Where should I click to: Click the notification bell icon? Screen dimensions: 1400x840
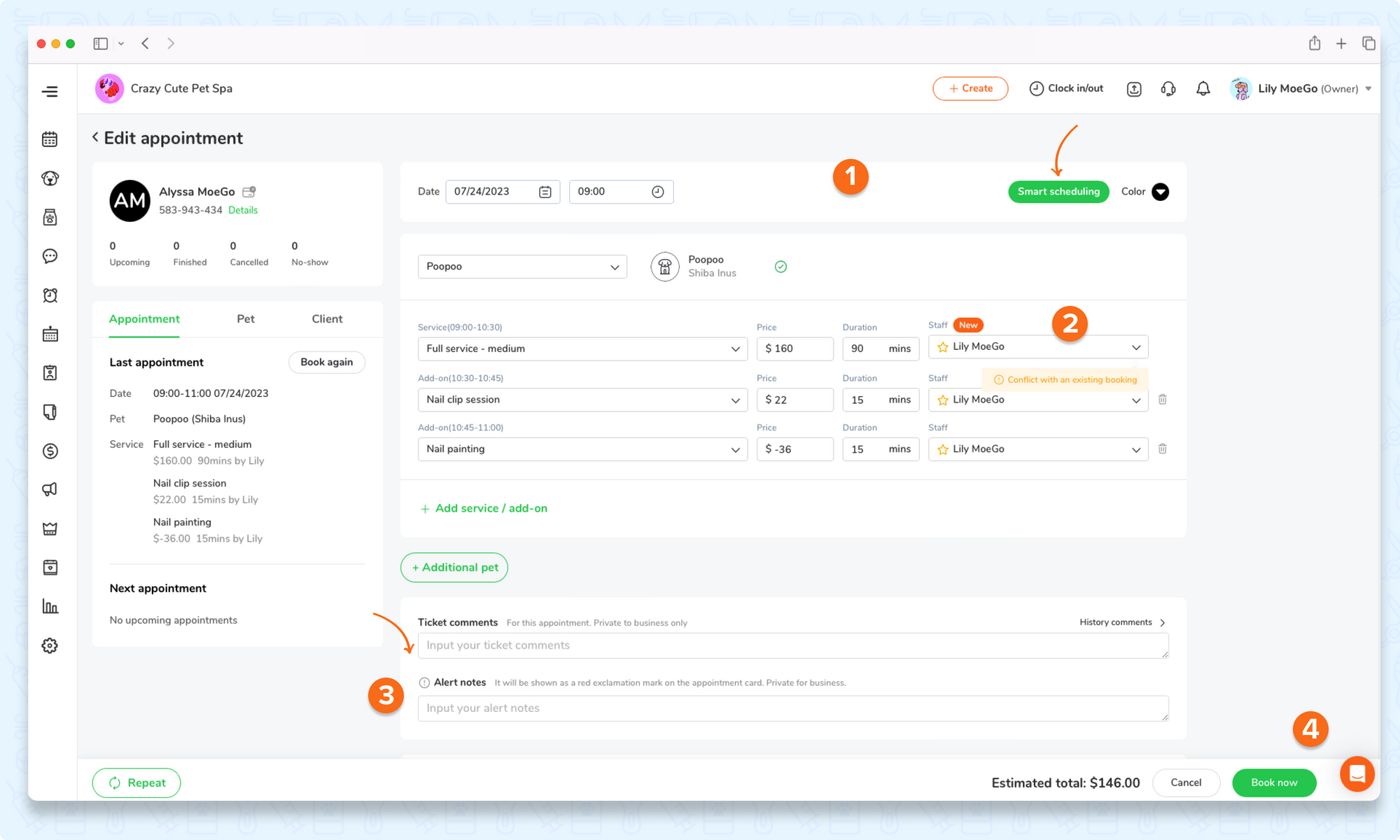[1203, 89]
